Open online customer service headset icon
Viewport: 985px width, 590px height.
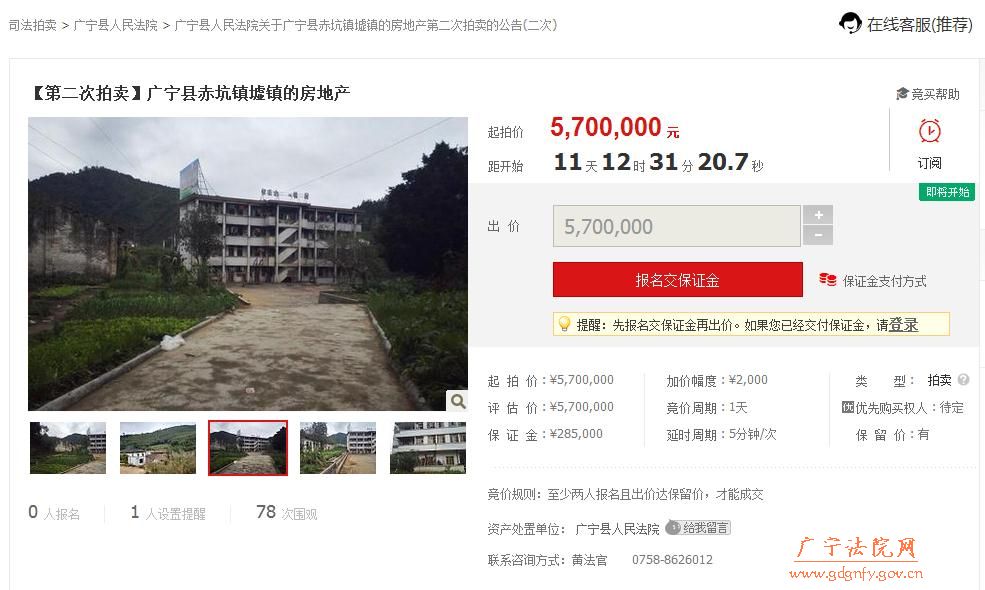[x=850, y=23]
